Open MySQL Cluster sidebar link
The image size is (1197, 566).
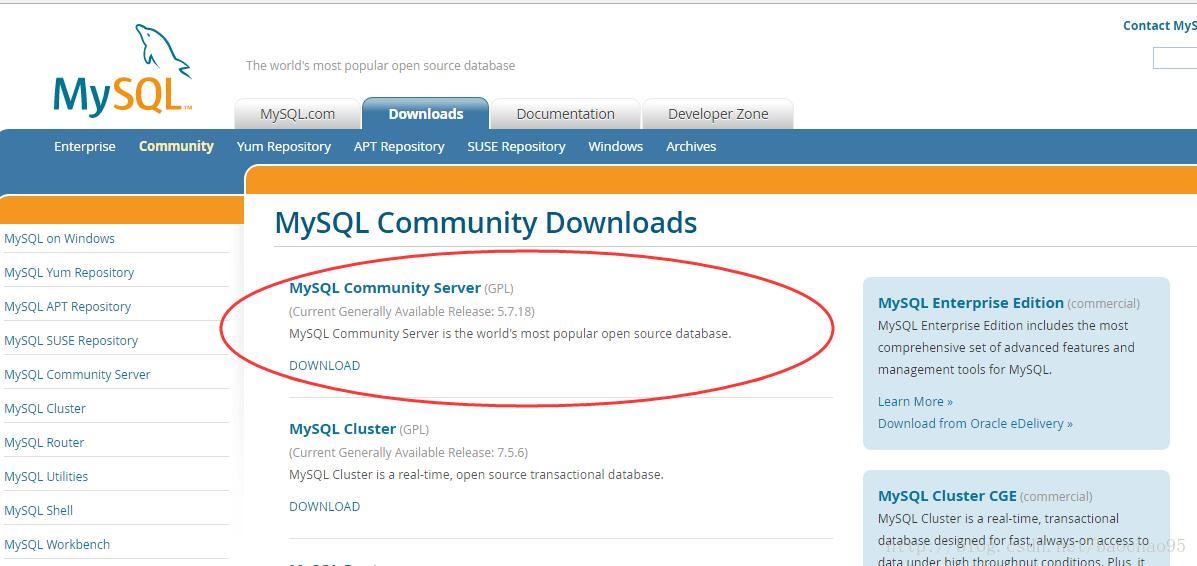click(45, 409)
